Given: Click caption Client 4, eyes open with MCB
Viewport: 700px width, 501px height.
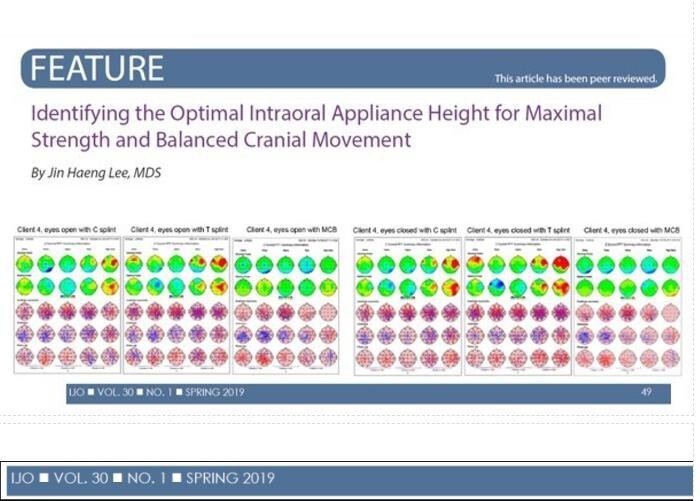Looking at the screenshot, I should click(x=292, y=230).
